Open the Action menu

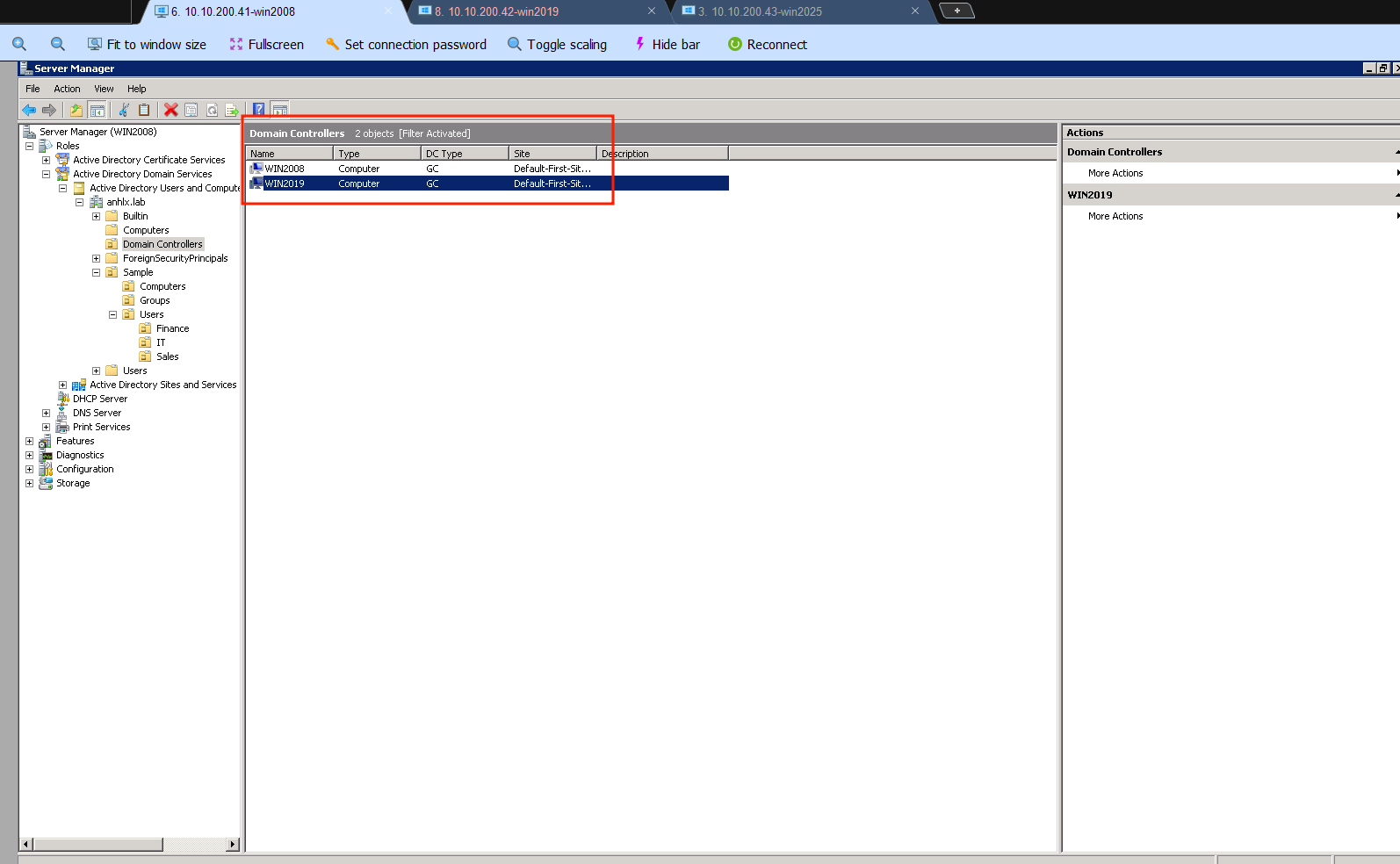67,89
